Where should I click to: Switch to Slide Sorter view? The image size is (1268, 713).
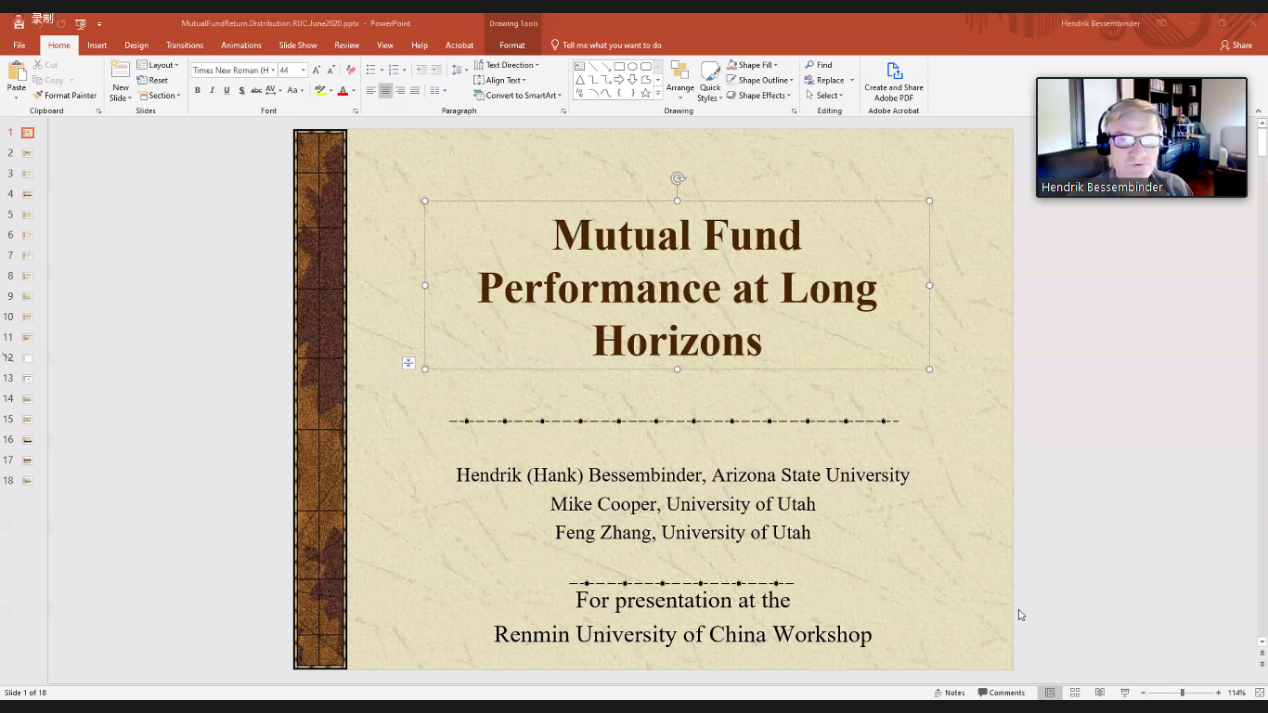coord(1075,693)
